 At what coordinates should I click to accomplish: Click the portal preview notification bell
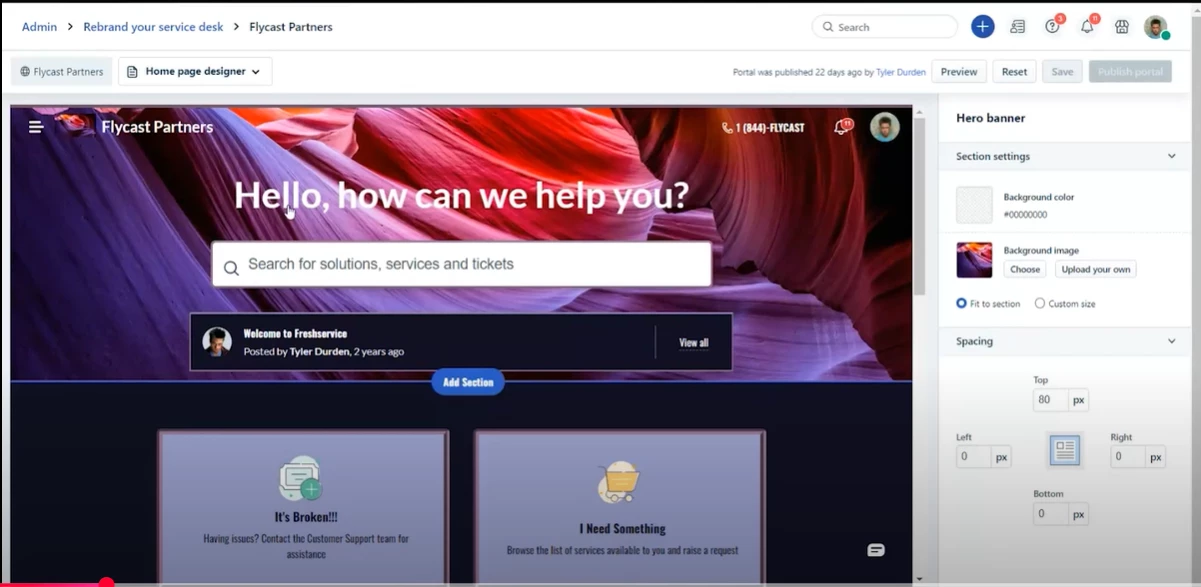pyautogui.click(x=842, y=127)
